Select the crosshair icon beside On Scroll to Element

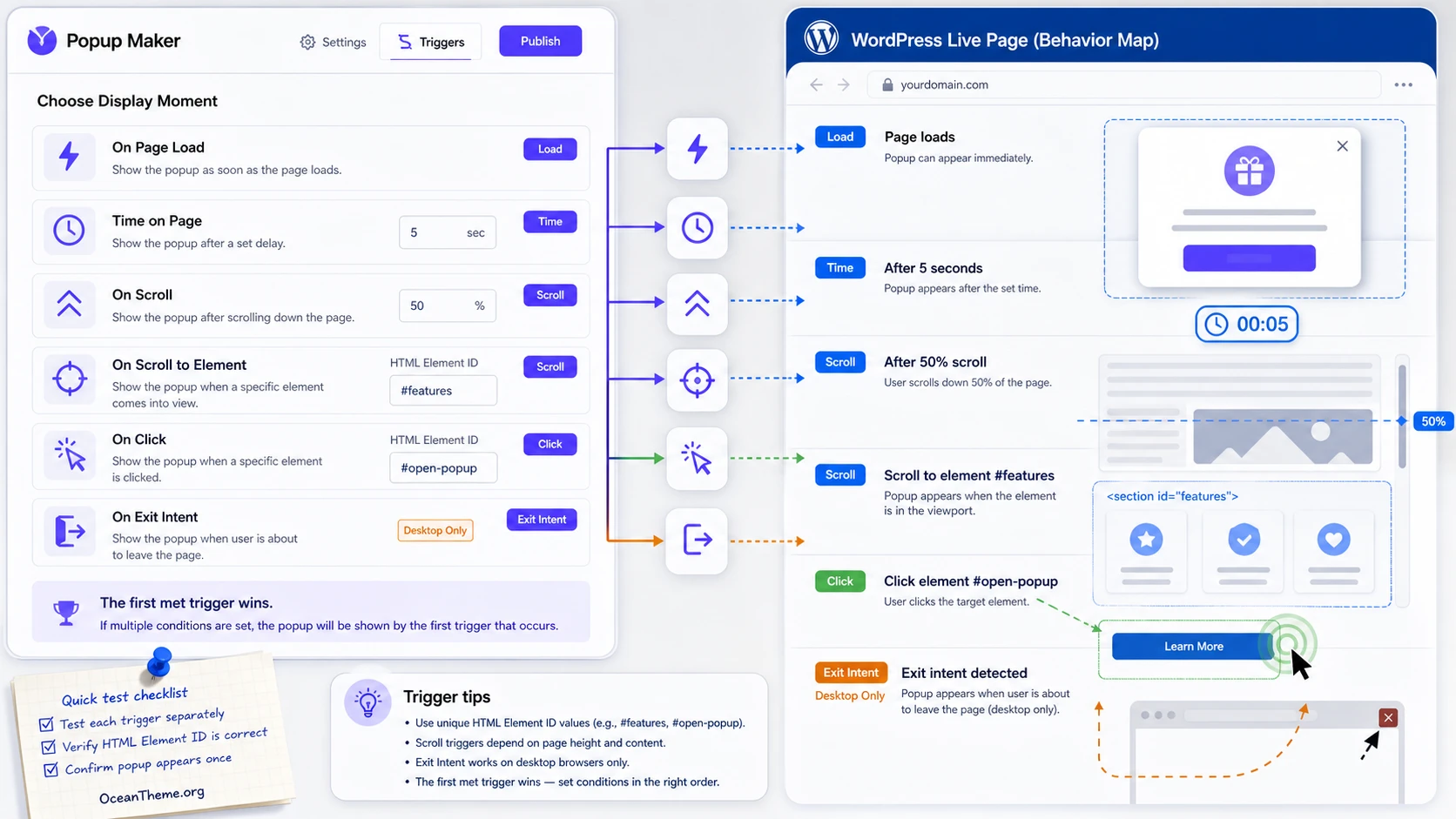[70, 379]
